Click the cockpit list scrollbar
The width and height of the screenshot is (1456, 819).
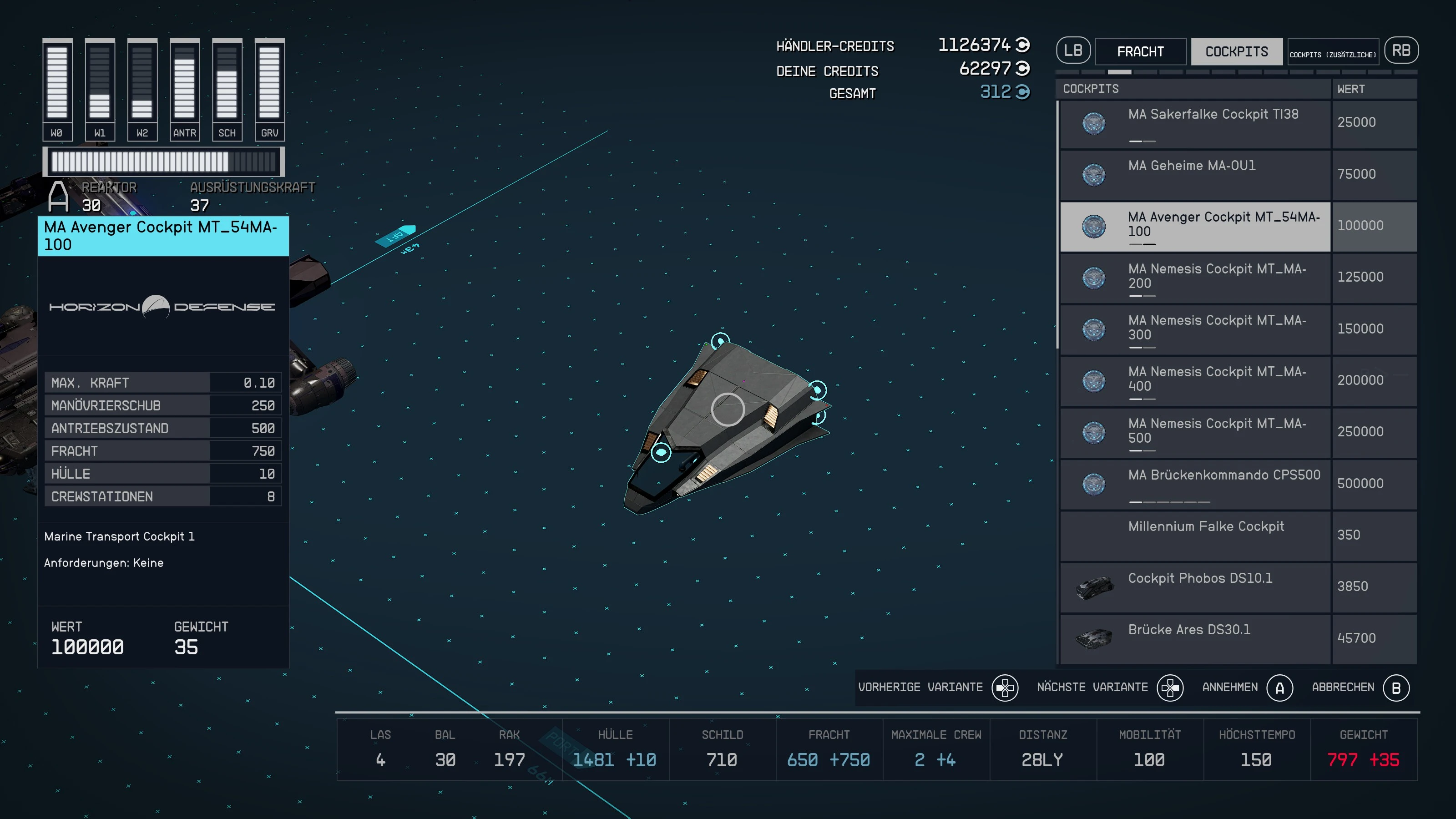tap(1057, 226)
